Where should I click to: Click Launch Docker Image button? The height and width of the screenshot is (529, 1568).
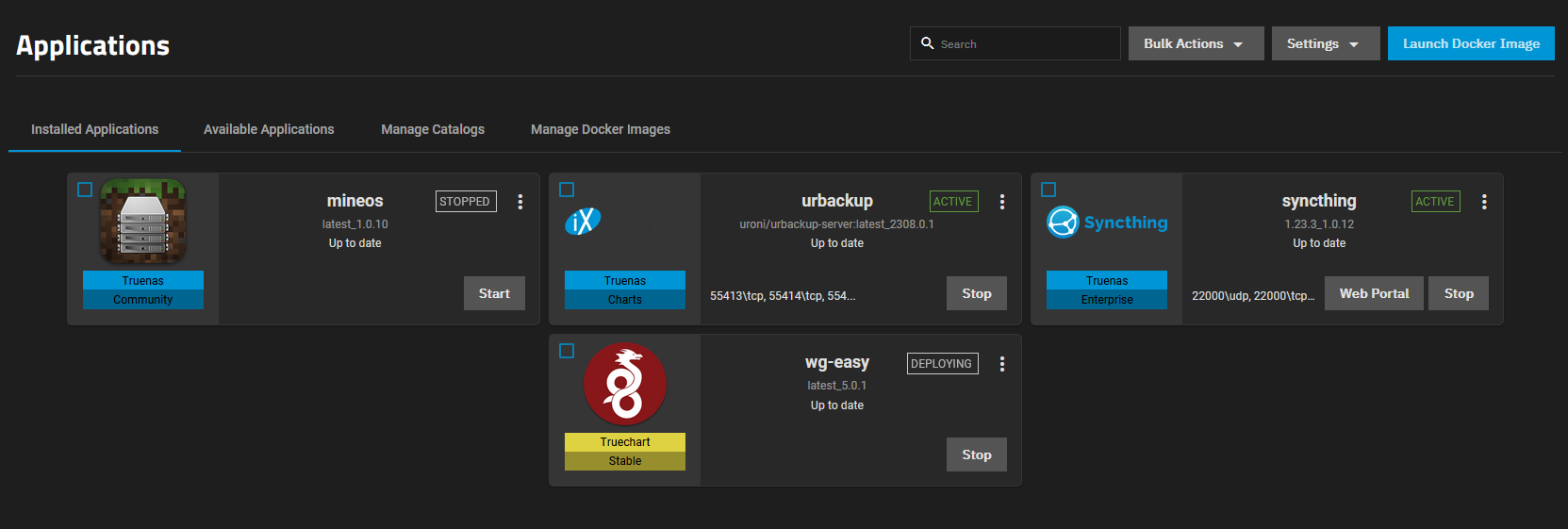click(1471, 43)
